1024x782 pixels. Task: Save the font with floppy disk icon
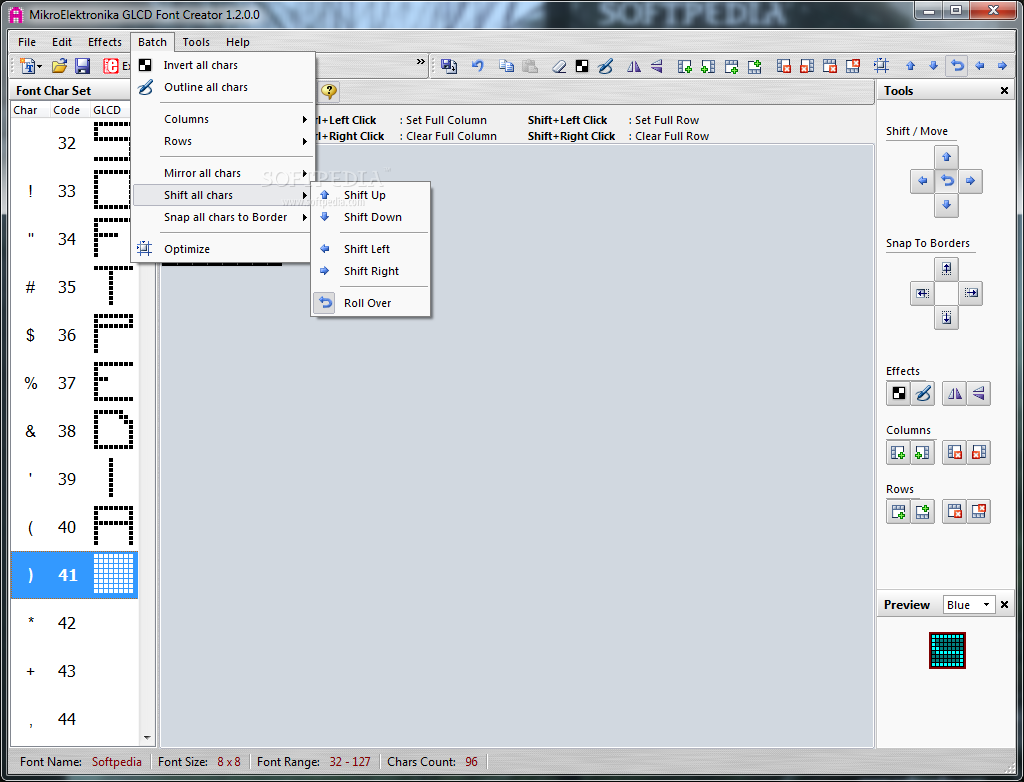tap(82, 65)
